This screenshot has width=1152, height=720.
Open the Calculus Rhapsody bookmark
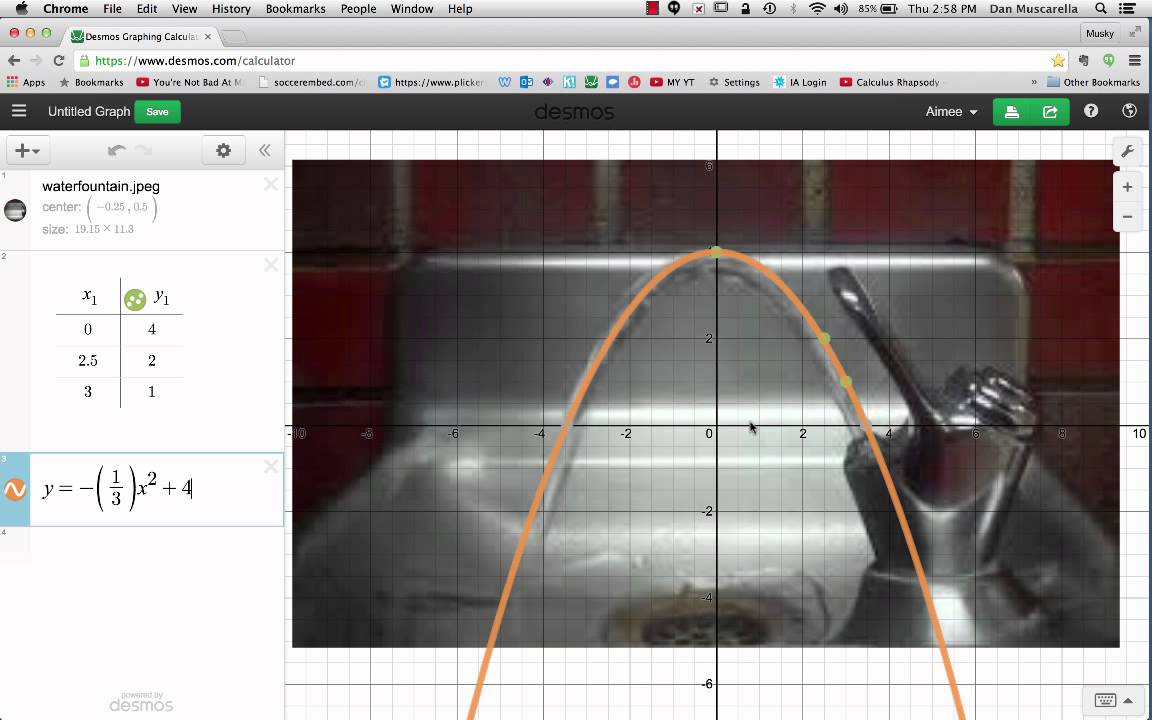click(890, 82)
